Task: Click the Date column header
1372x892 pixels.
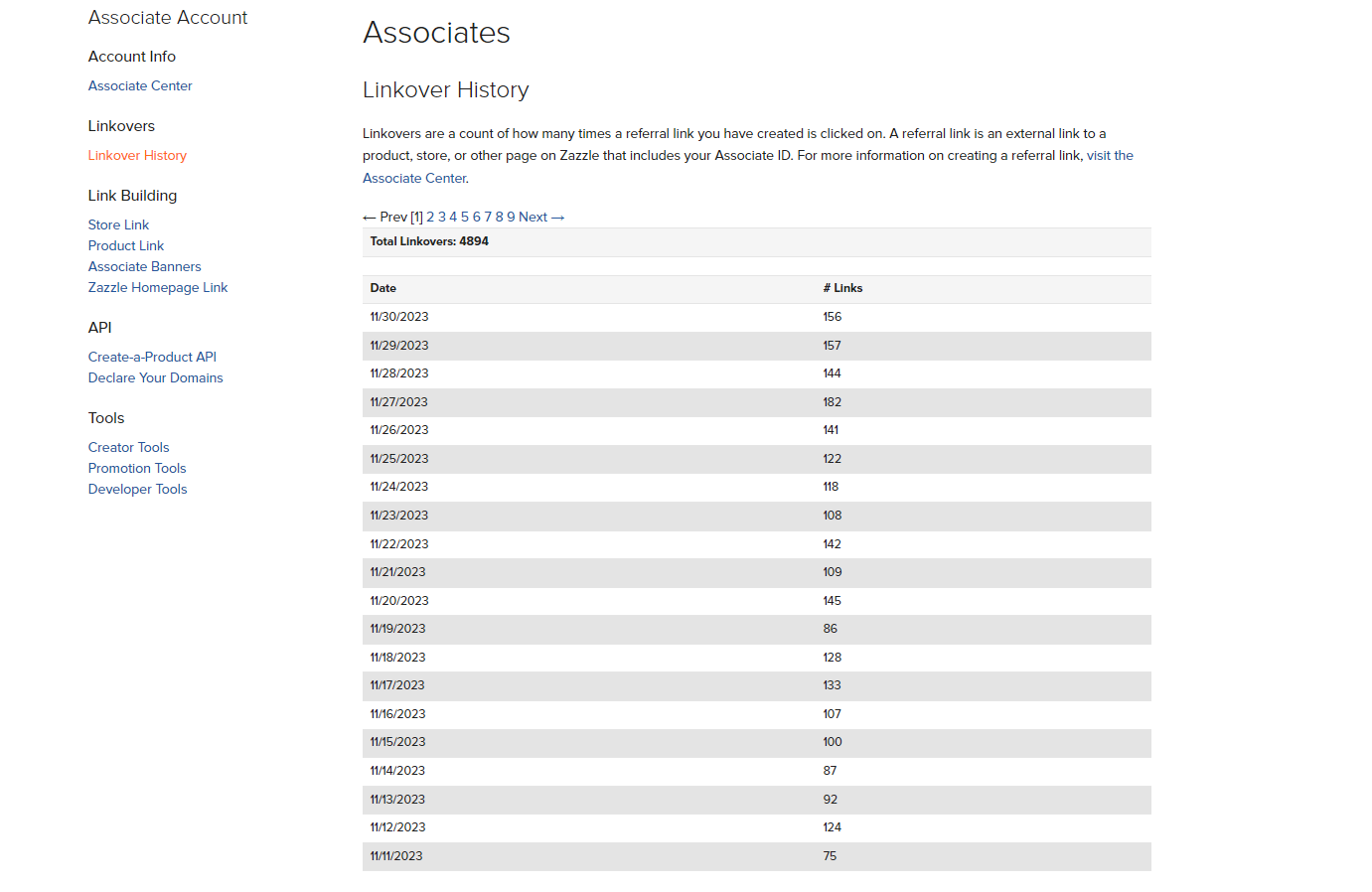Action: (383, 289)
